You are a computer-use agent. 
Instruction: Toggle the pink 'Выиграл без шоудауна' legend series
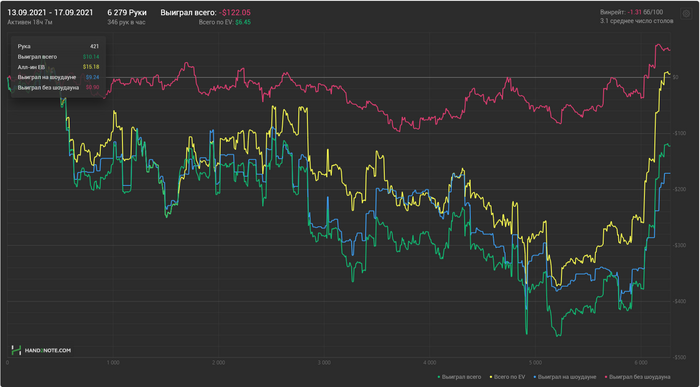coord(637,377)
